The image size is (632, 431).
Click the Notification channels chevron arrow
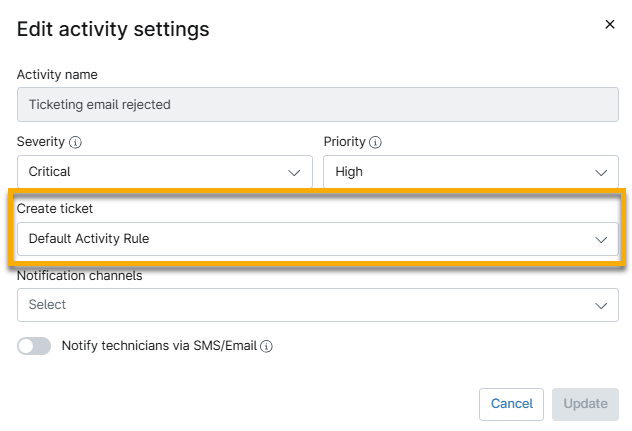(601, 305)
